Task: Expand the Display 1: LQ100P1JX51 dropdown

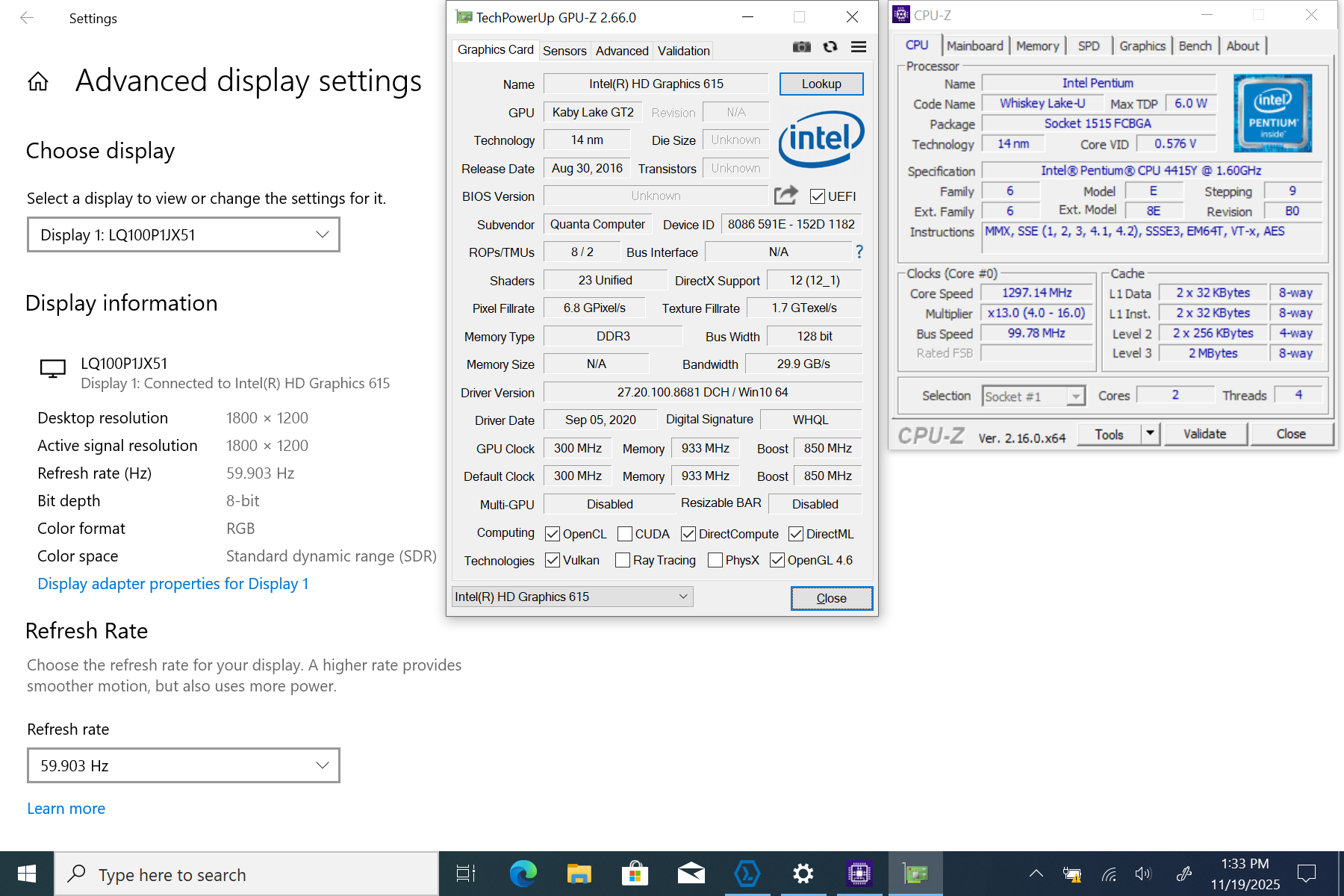Action: (x=184, y=235)
